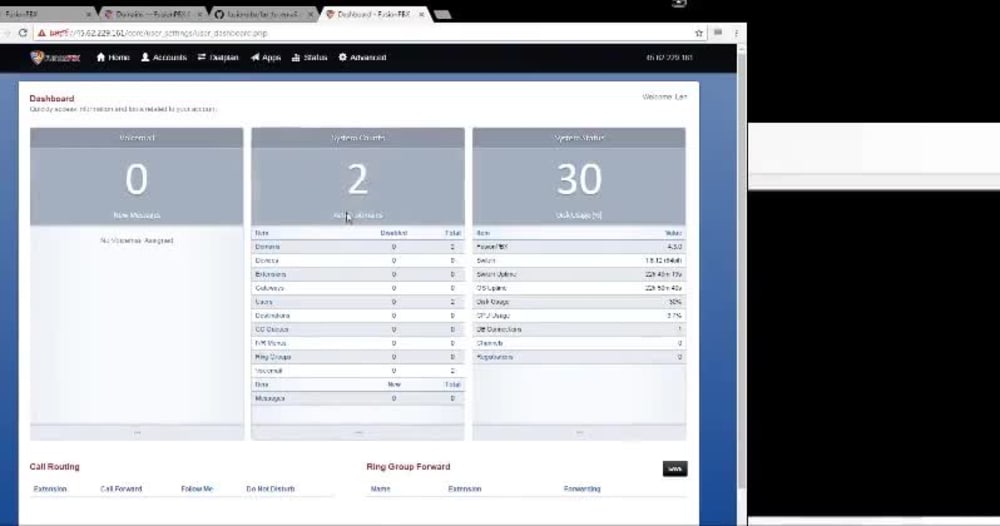Image resolution: width=1000 pixels, height=526 pixels.
Task: Click the Registrations row
Action: tap(579, 357)
